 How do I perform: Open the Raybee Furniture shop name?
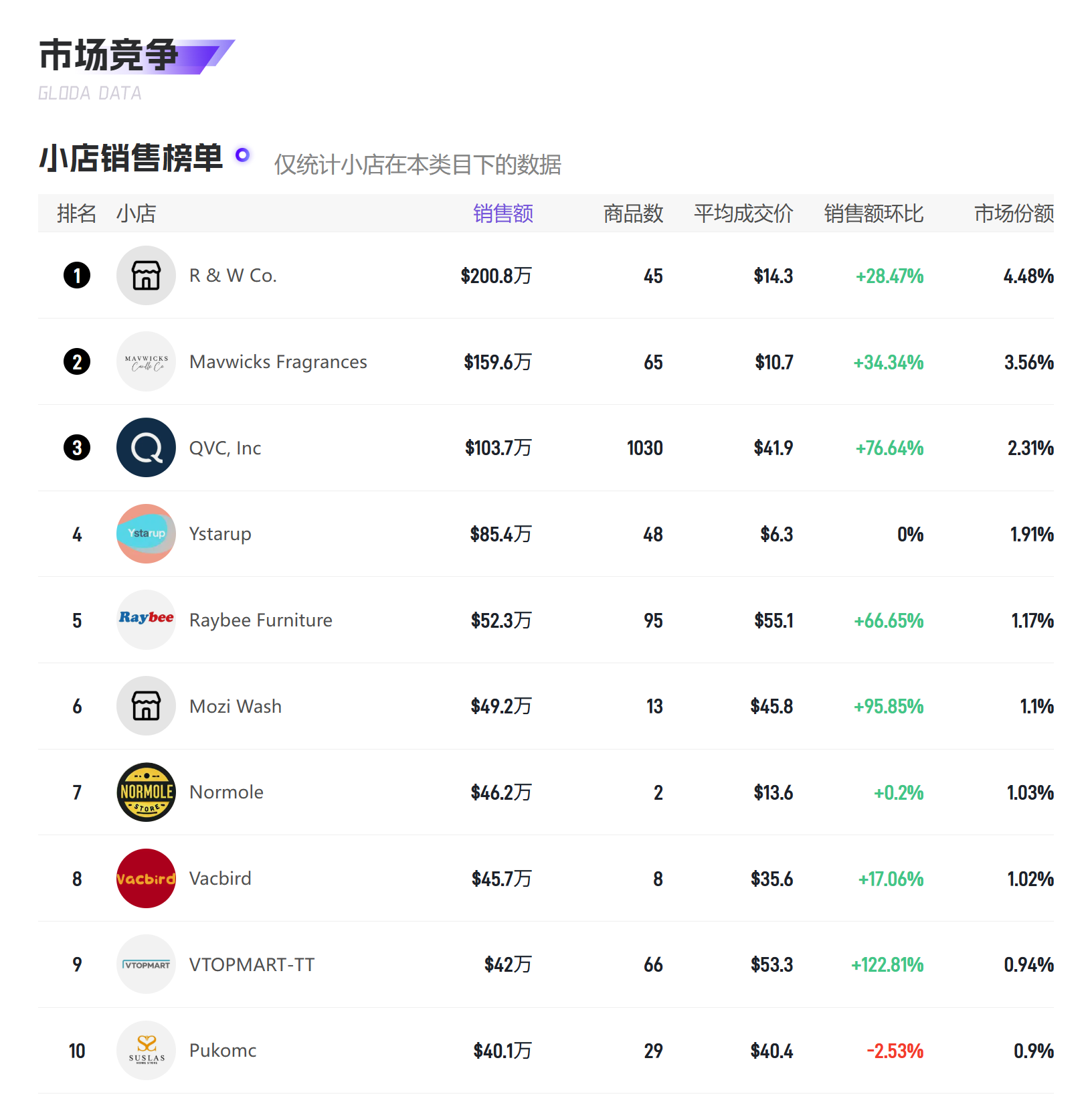coord(261,620)
